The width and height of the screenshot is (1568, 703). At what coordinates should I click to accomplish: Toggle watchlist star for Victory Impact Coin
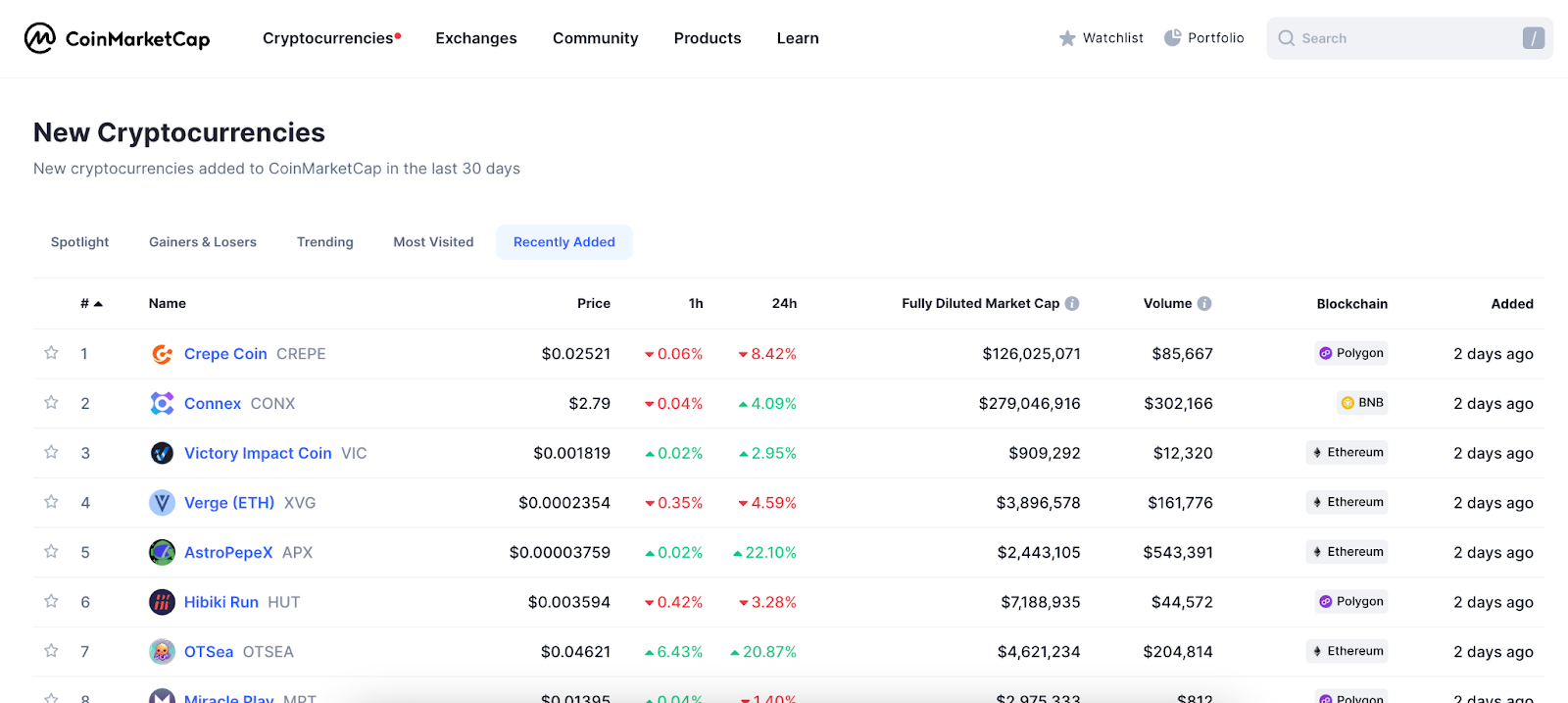[x=51, y=452]
